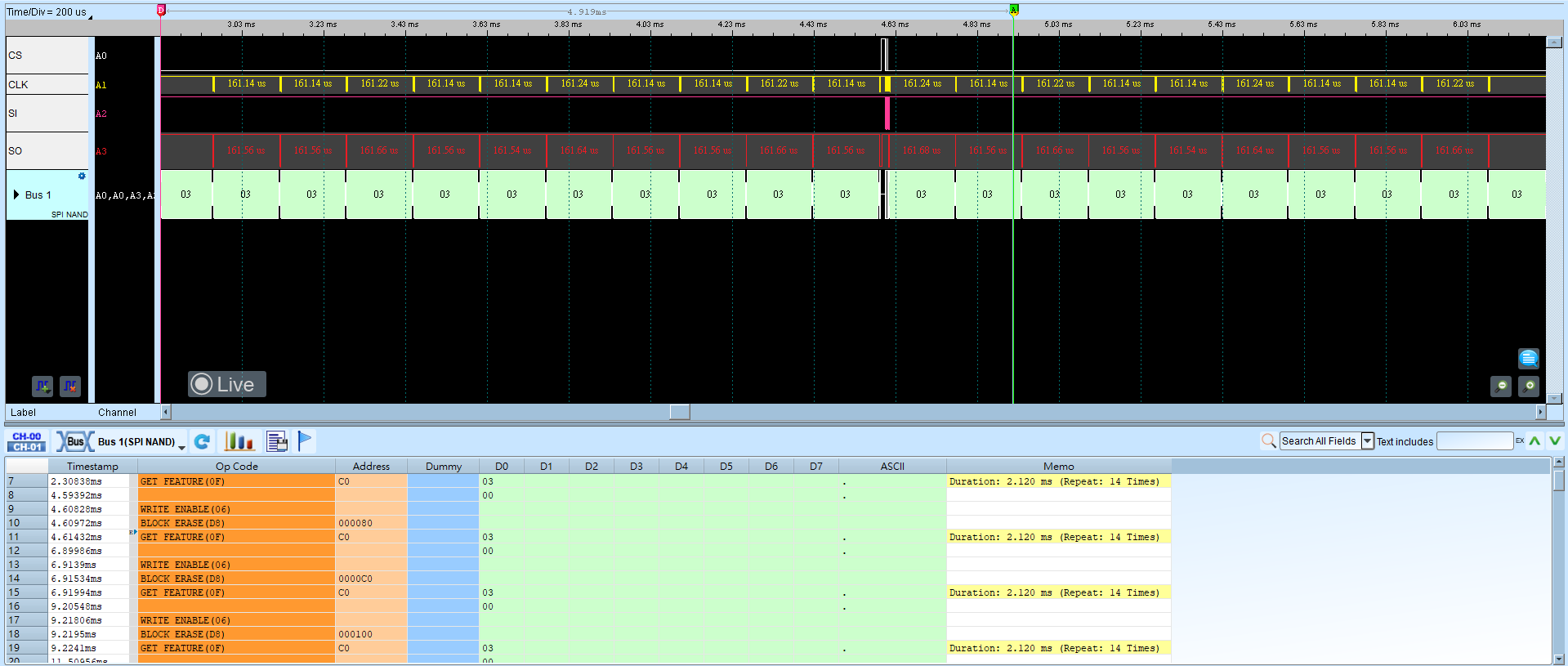
Task: Click address cell 000100 in row 18
Action: coord(371,634)
